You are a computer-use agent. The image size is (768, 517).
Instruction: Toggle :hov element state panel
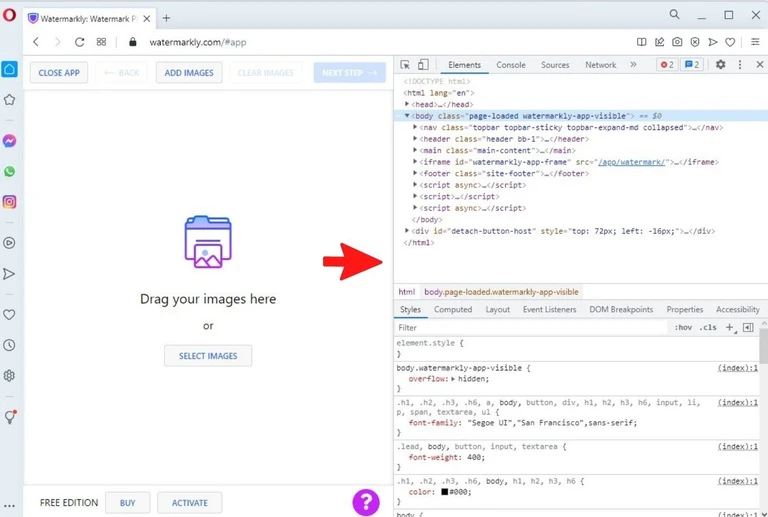[683, 328]
